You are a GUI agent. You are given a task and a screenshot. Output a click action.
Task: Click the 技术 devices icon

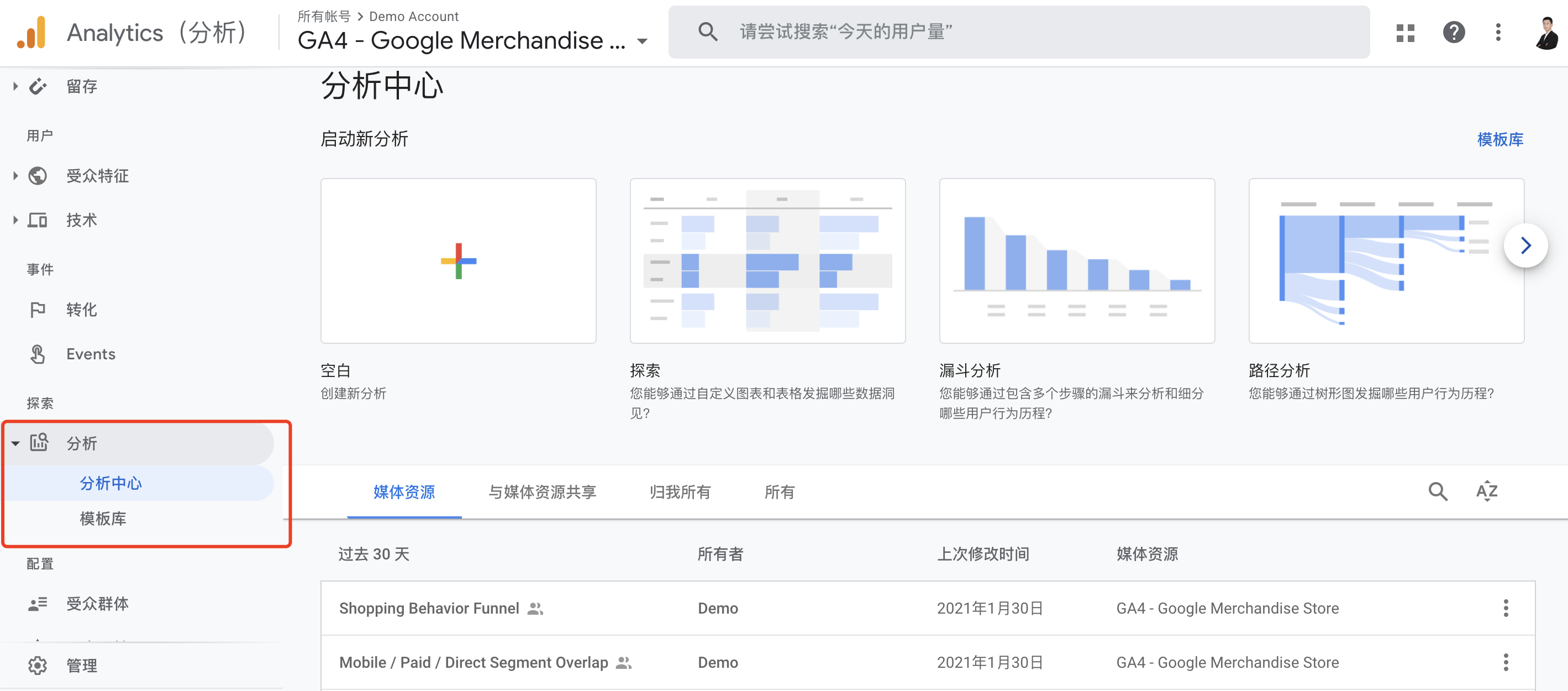pyautogui.click(x=38, y=220)
